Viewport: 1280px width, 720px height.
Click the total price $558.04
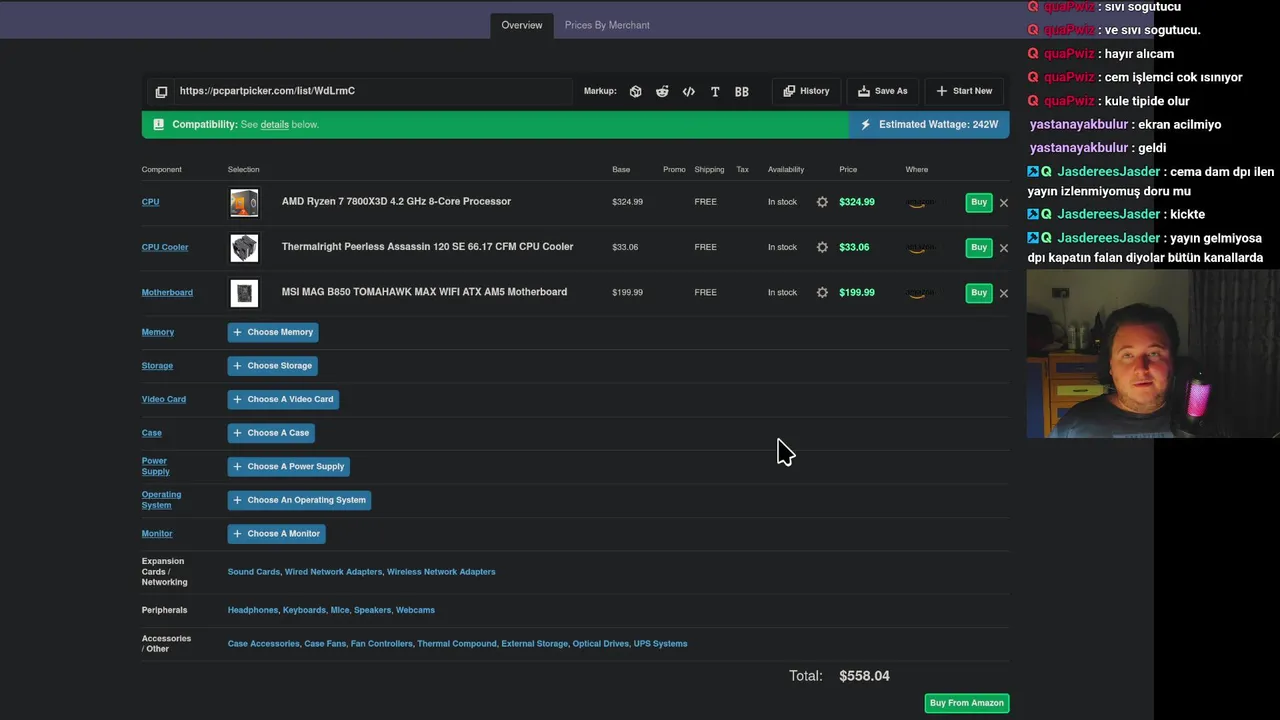[x=864, y=676]
